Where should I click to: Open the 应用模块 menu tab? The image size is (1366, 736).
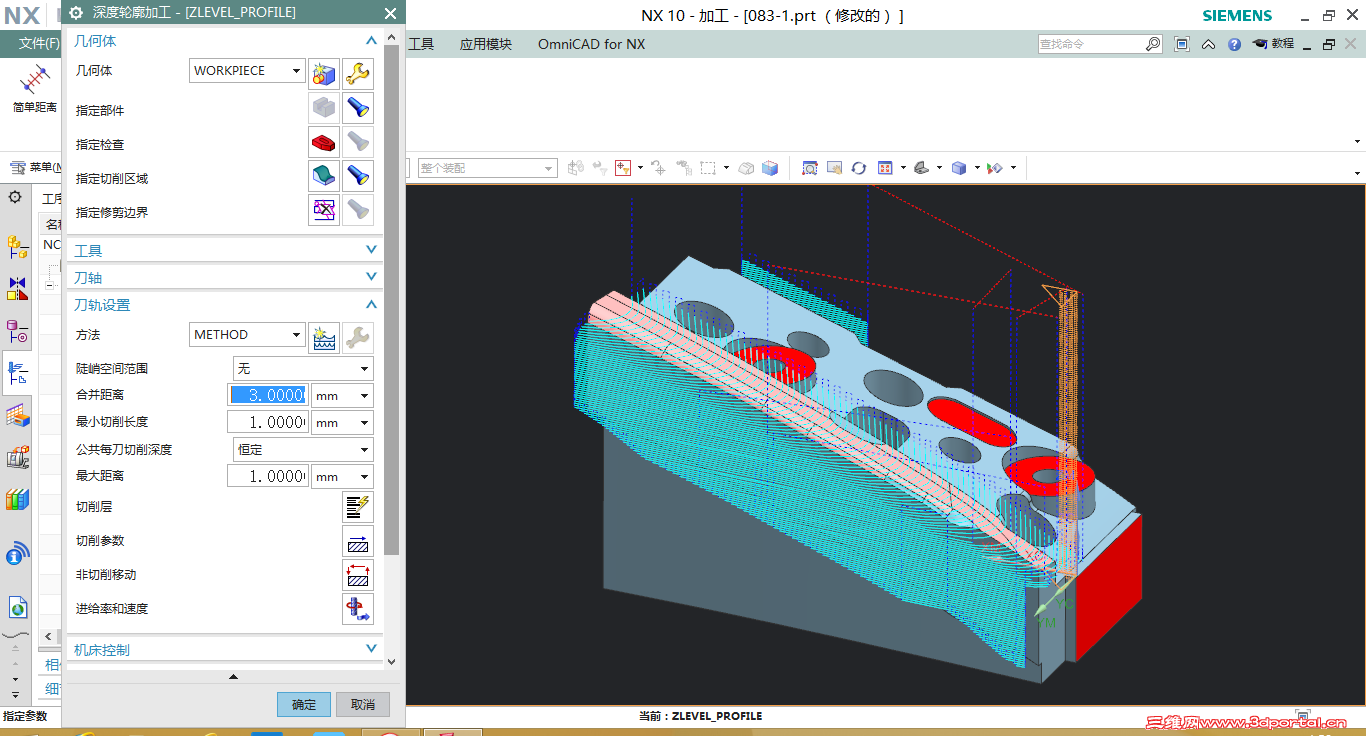485,44
